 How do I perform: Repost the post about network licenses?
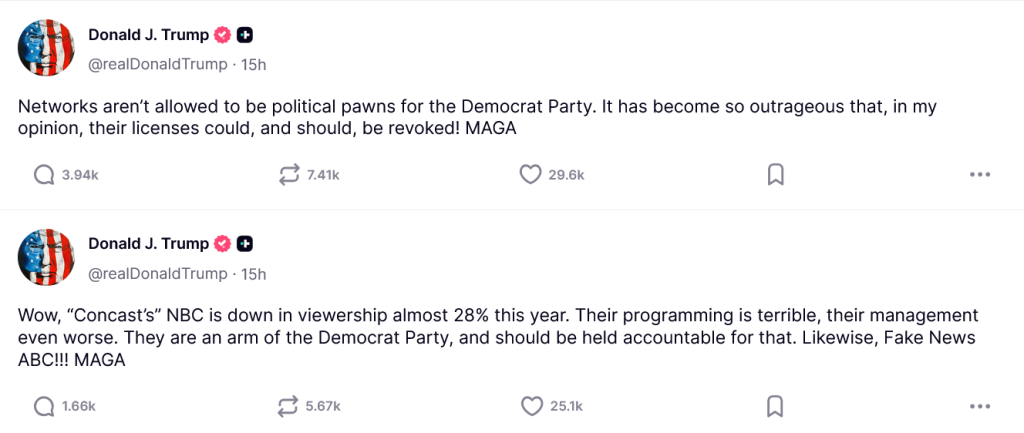(290, 175)
